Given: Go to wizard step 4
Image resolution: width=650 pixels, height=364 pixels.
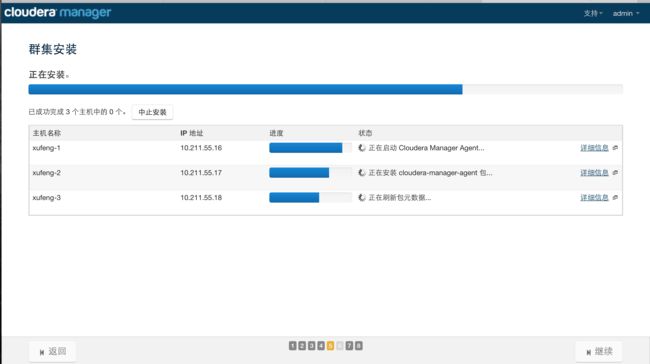Looking at the screenshot, I should [321, 345].
